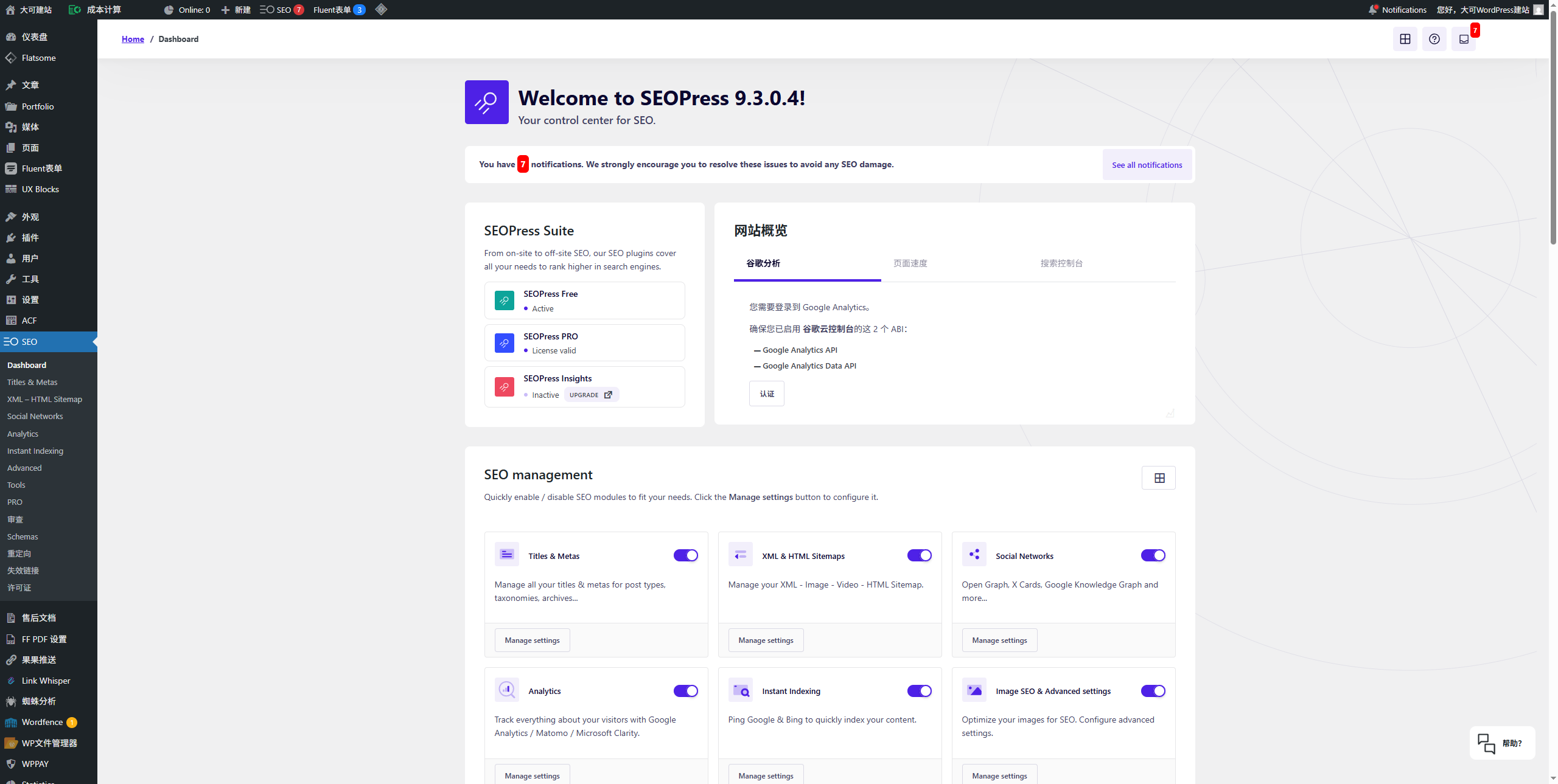Click the help question-mark icon in header
1558x784 pixels.
coord(1434,39)
